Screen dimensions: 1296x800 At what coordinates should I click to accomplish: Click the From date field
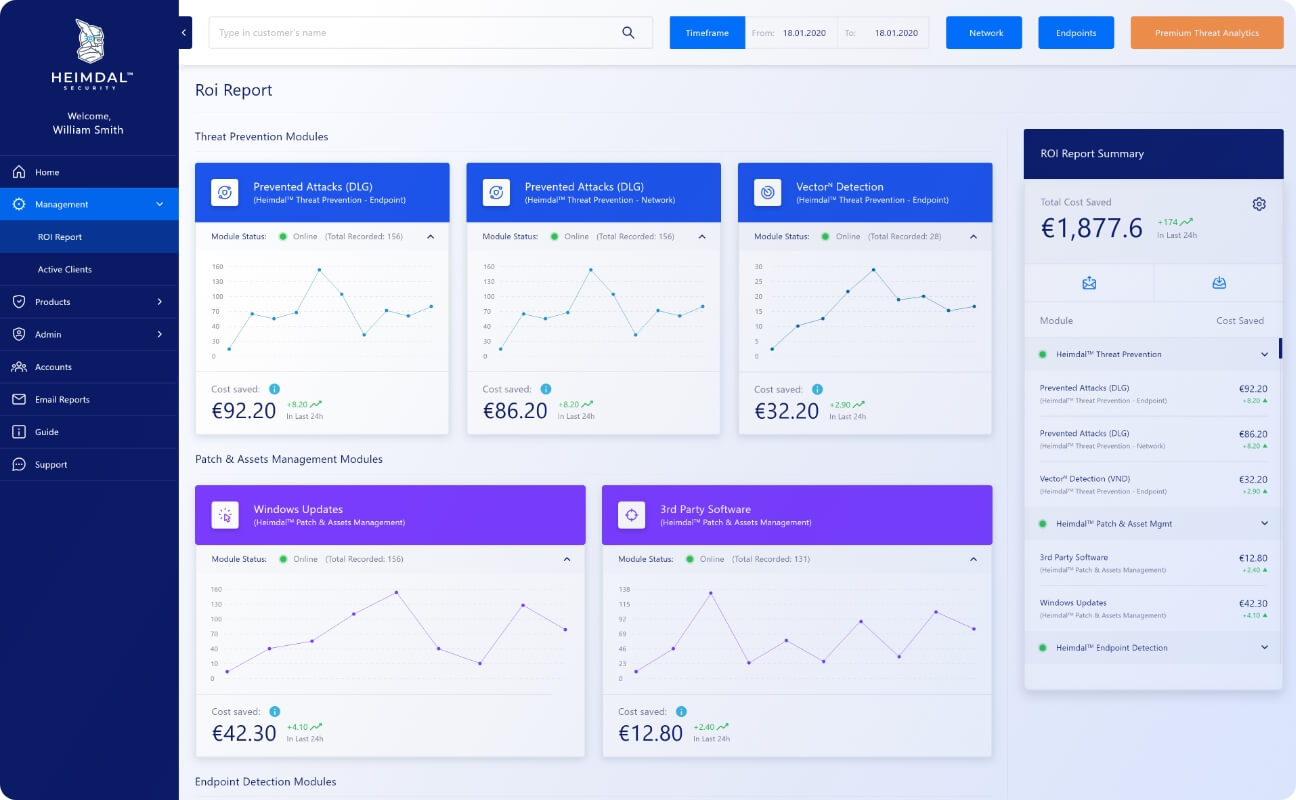(791, 33)
